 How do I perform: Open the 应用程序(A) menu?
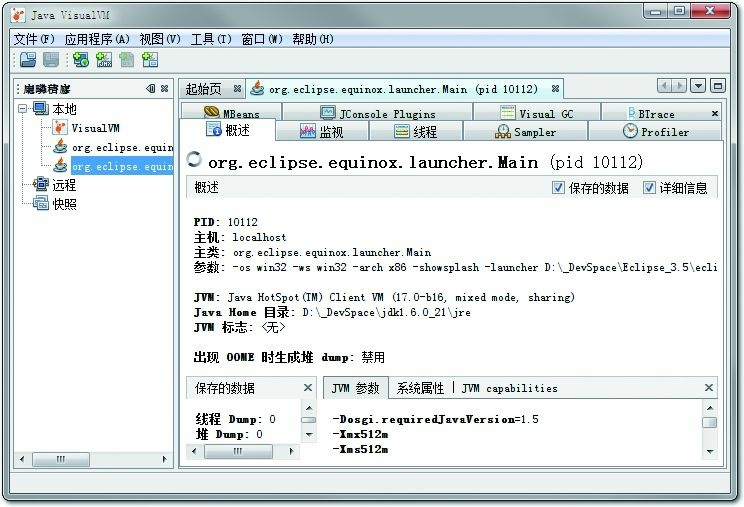97,39
